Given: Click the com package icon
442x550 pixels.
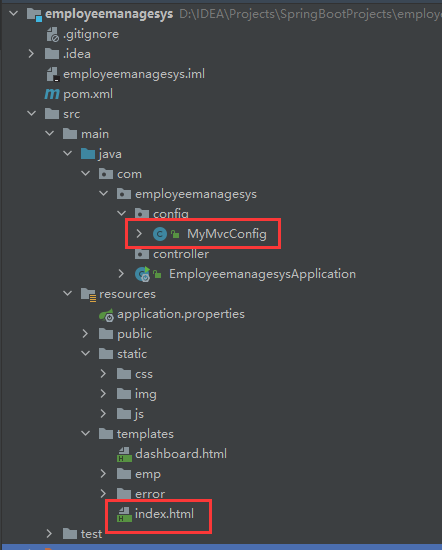Looking at the screenshot, I should [x=106, y=174].
